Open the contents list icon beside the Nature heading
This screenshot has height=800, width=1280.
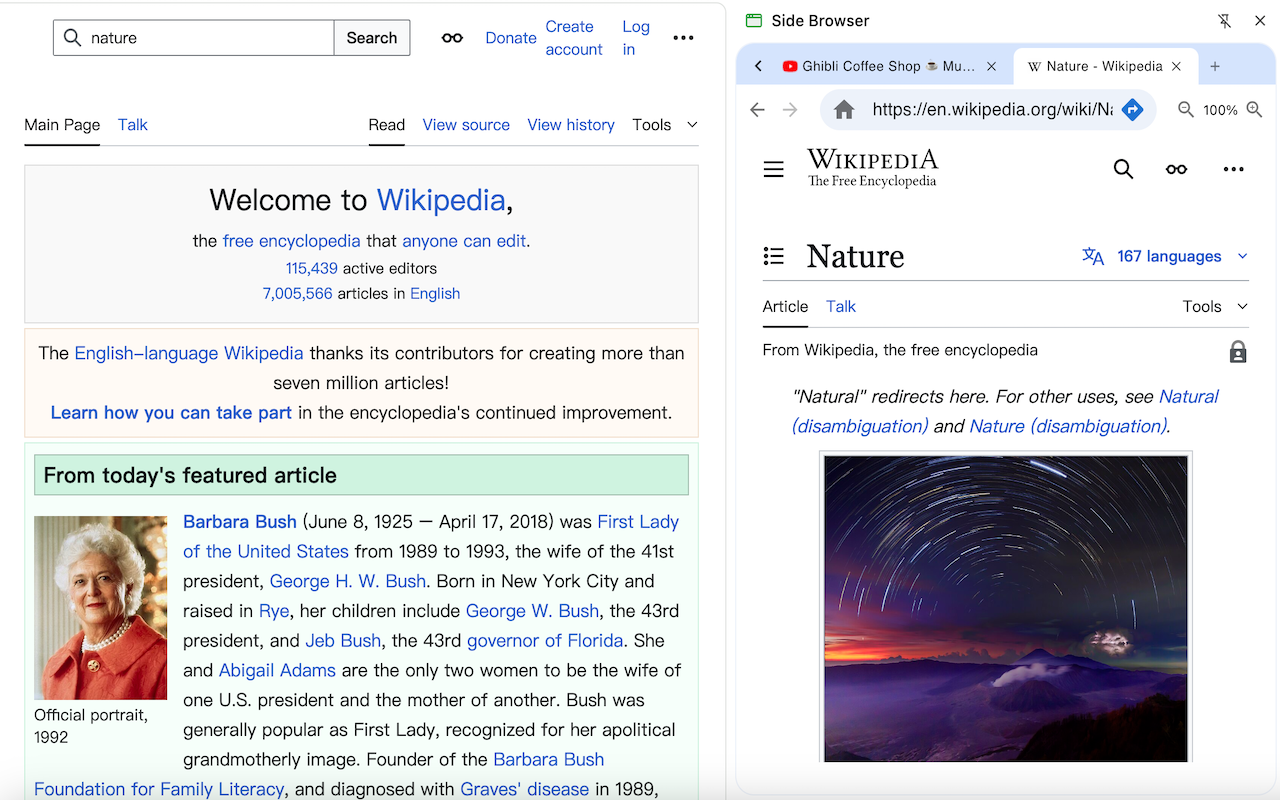(773, 256)
